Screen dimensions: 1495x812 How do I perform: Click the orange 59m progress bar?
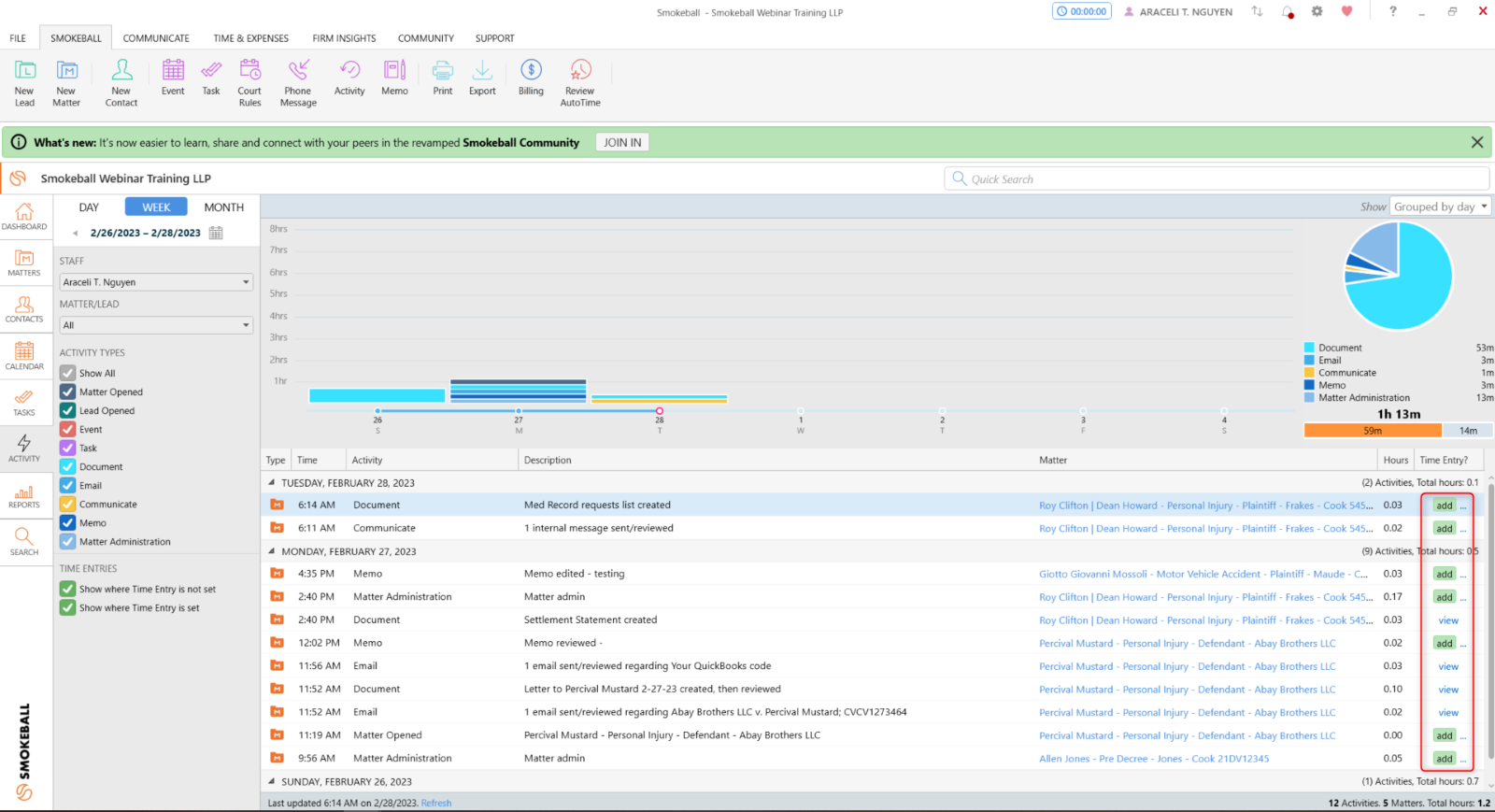coord(1373,431)
